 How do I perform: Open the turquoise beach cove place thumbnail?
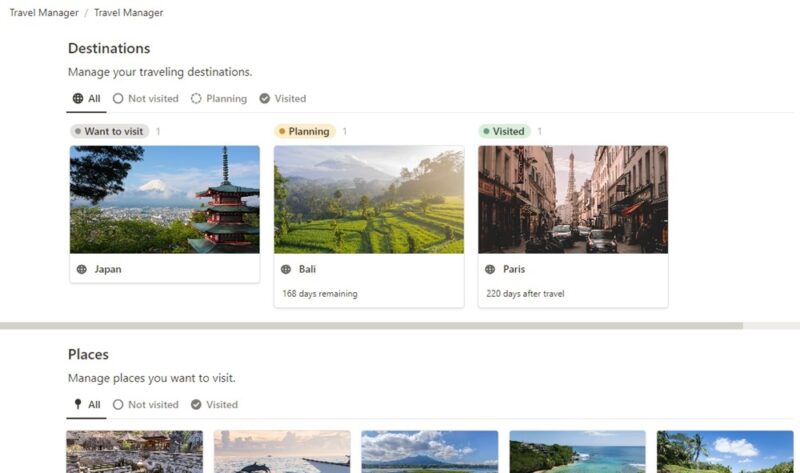point(578,452)
